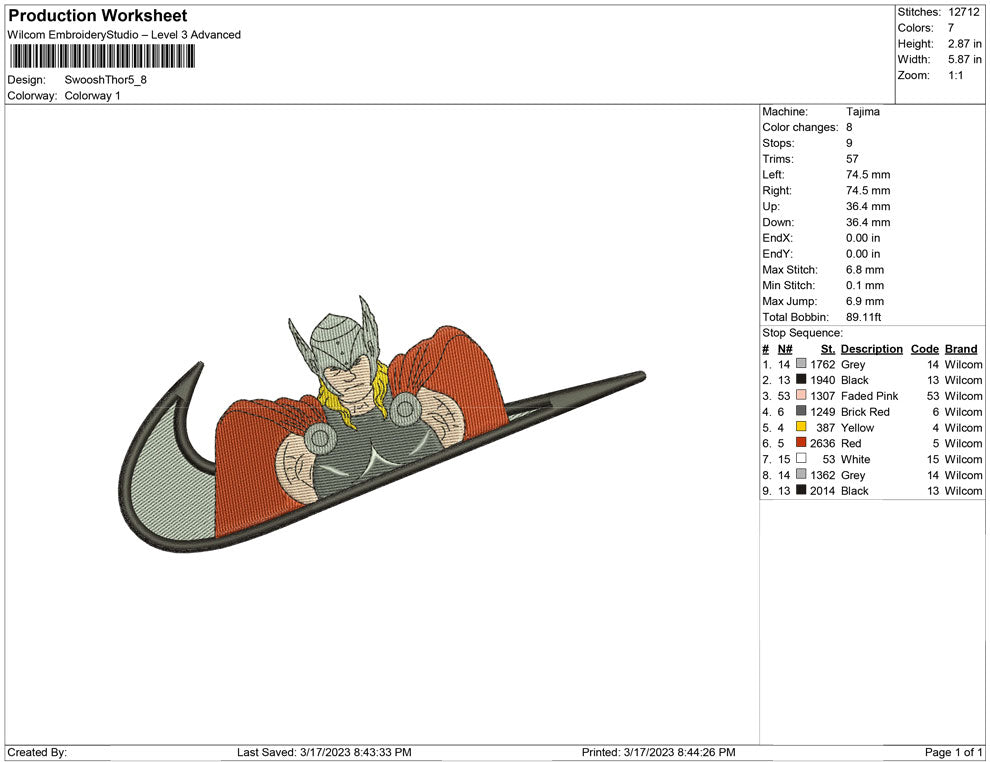
Task: Click the EndX value '0.00 in'
Action: [863, 238]
